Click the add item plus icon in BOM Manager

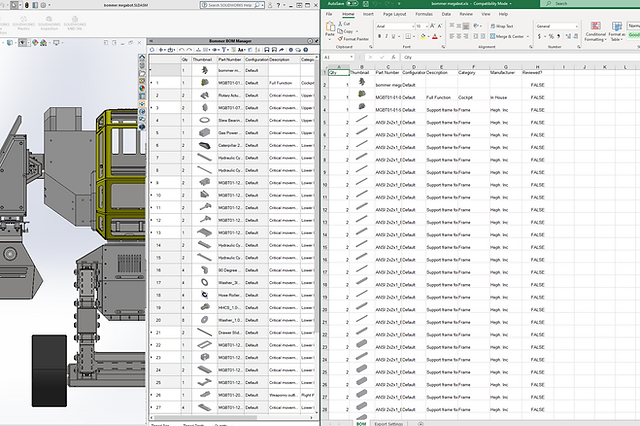click(x=161, y=50)
